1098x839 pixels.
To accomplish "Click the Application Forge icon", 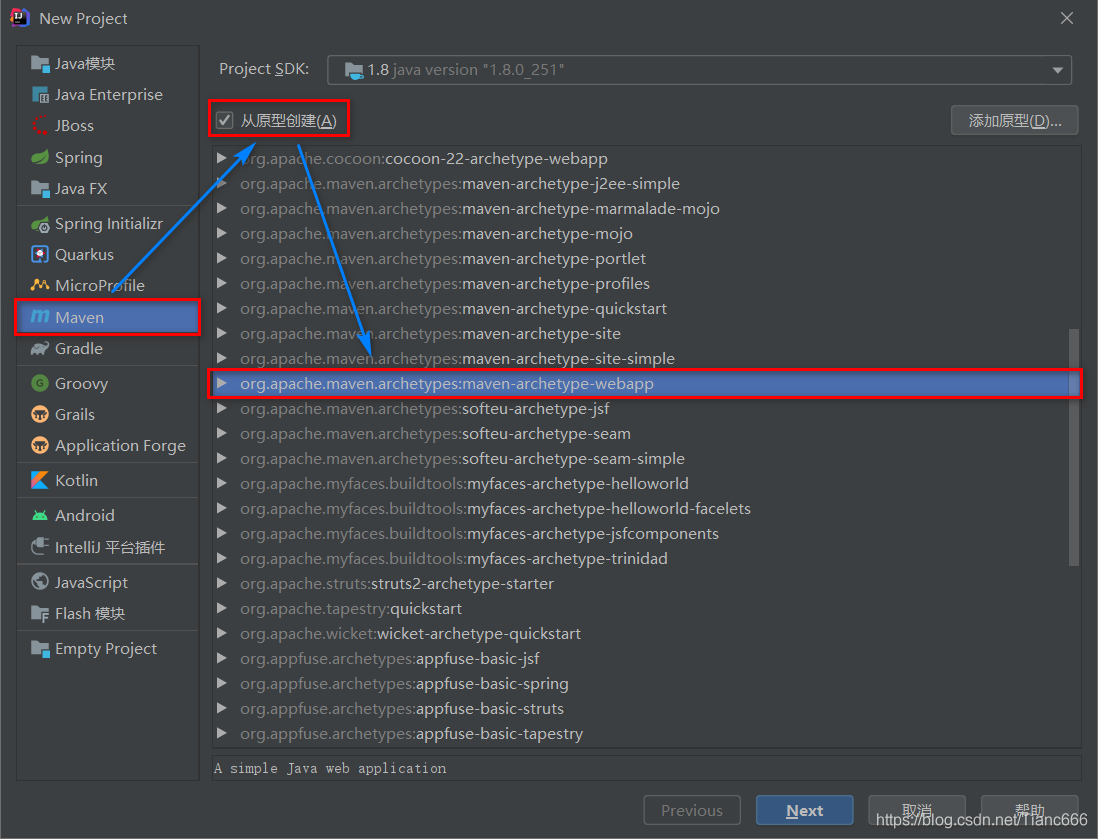I will (40, 445).
